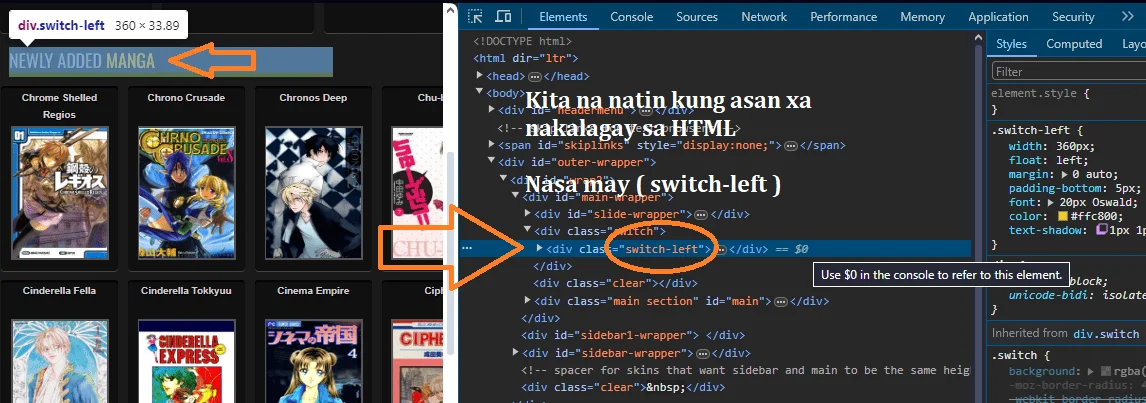The height and width of the screenshot is (403, 1146).
Task: Open the #ffc800 color swatch picker
Action: click(x=1063, y=216)
